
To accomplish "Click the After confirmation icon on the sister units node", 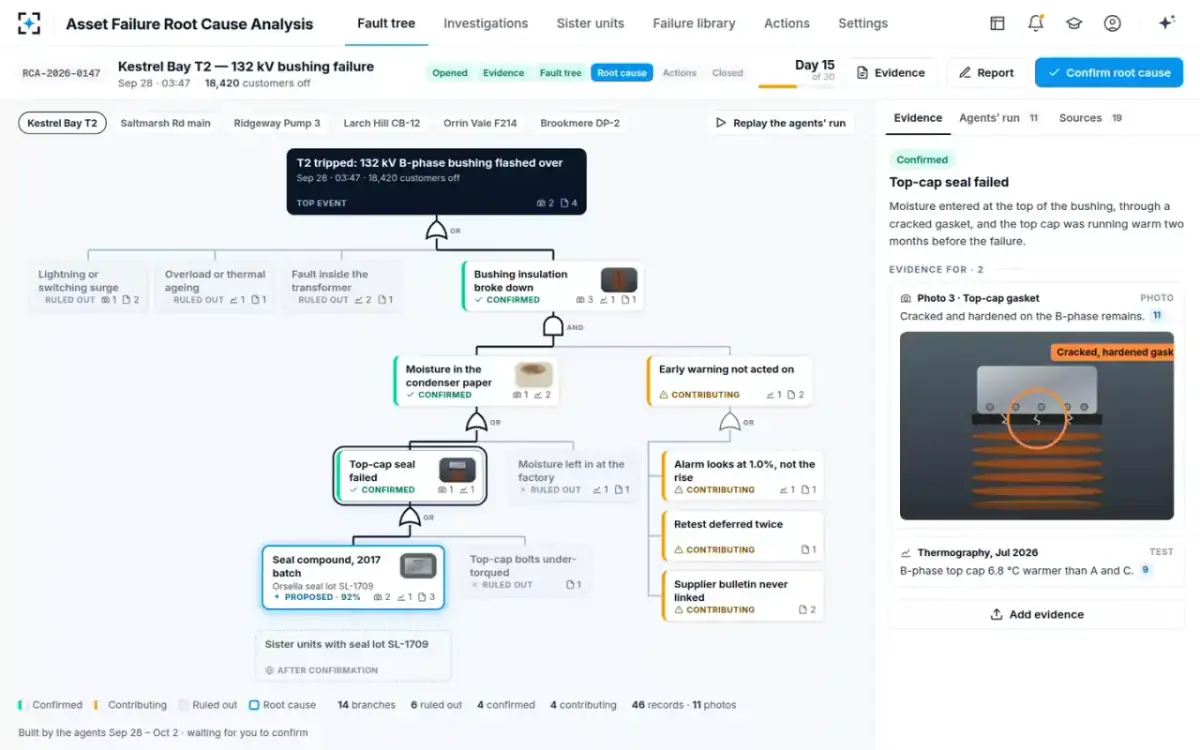I will [269, 670].
